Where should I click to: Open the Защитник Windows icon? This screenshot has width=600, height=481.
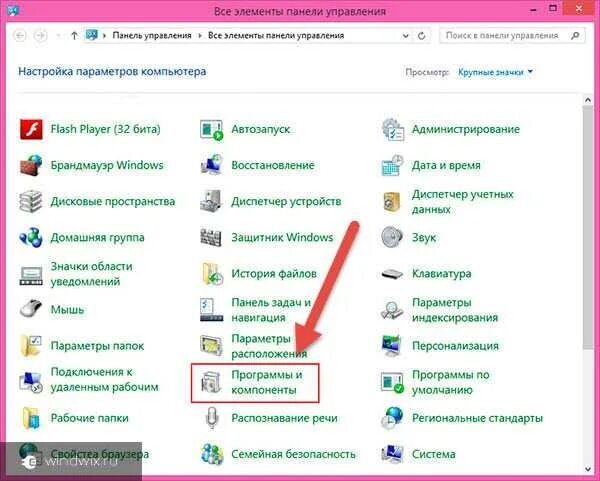(x=212, y=237)
